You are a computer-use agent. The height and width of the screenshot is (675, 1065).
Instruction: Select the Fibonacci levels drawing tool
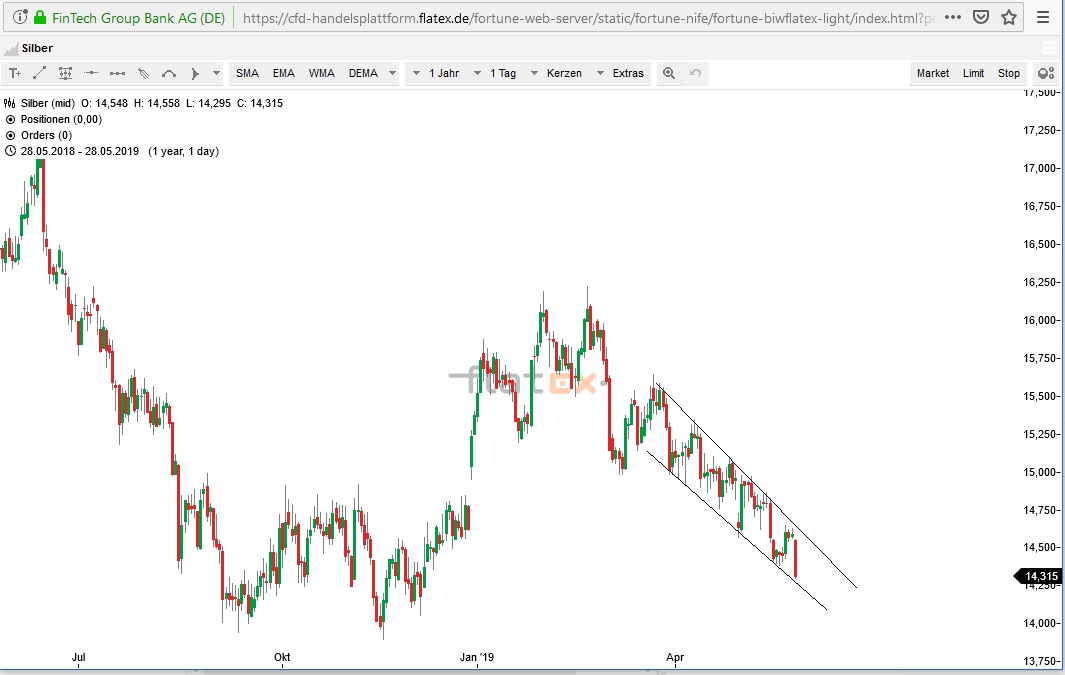pyautogui.click(x=65, y=73)
